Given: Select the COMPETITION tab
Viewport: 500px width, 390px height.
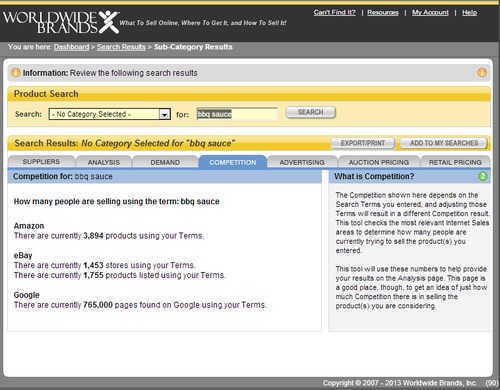Looking at the screenshot, I should (233, 162).
